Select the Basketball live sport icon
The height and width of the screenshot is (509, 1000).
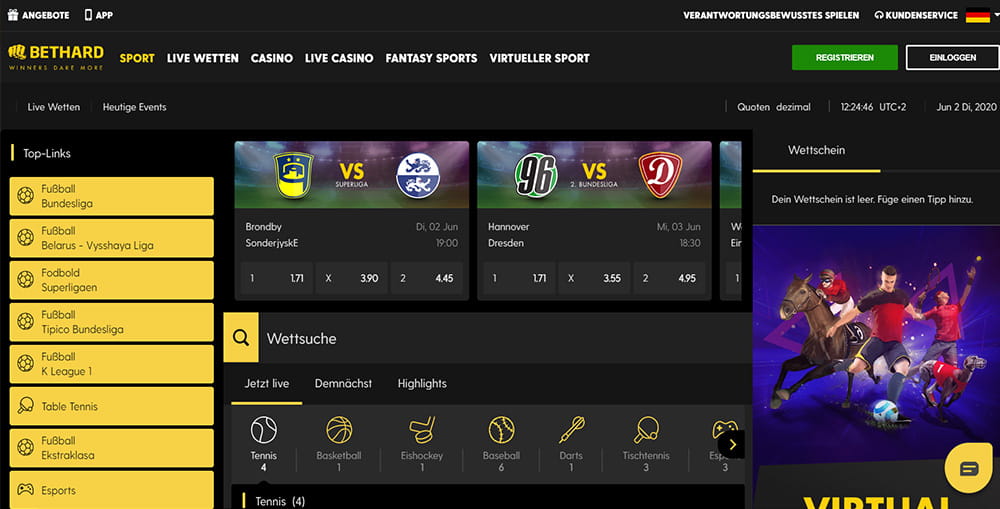coord(339,430)
